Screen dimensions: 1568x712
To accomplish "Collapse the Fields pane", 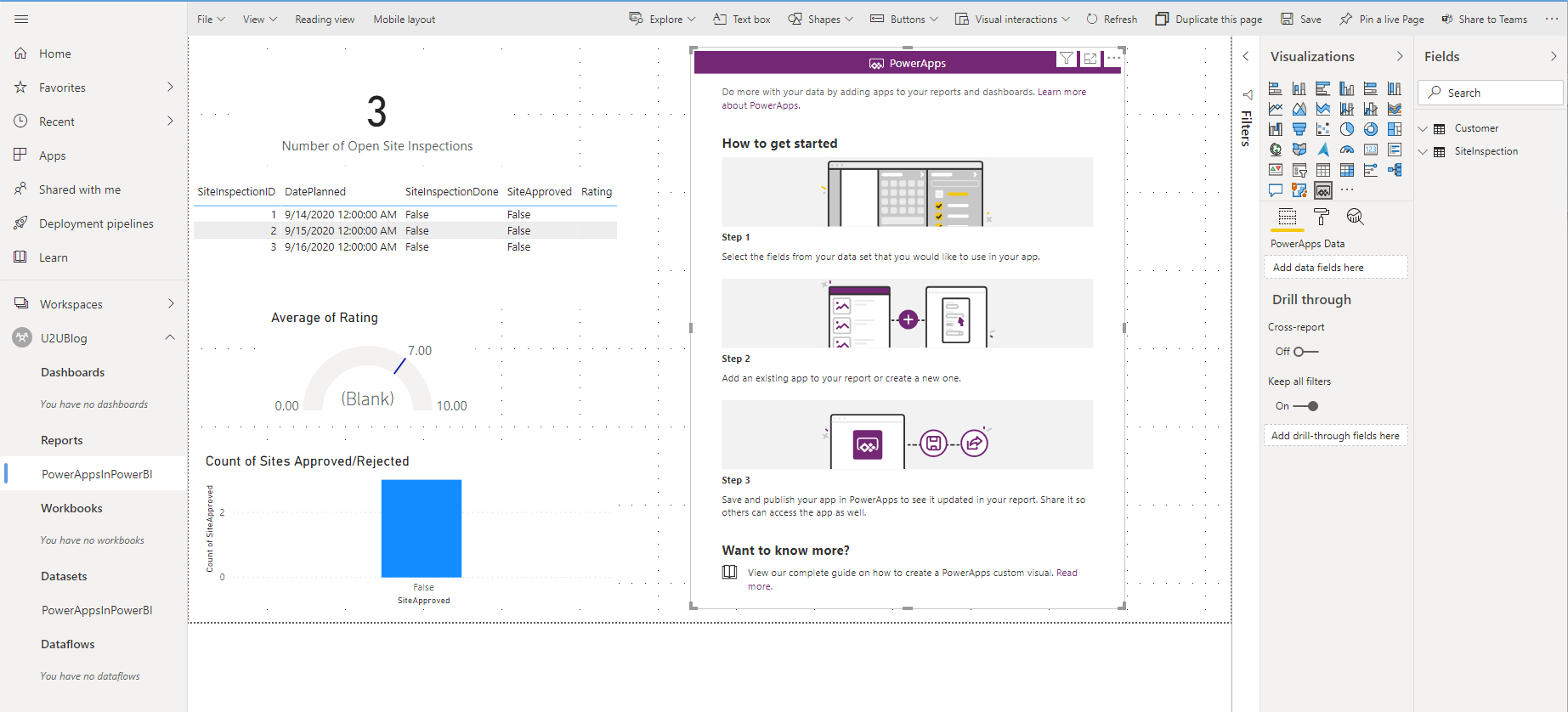I will point(1553,56).
